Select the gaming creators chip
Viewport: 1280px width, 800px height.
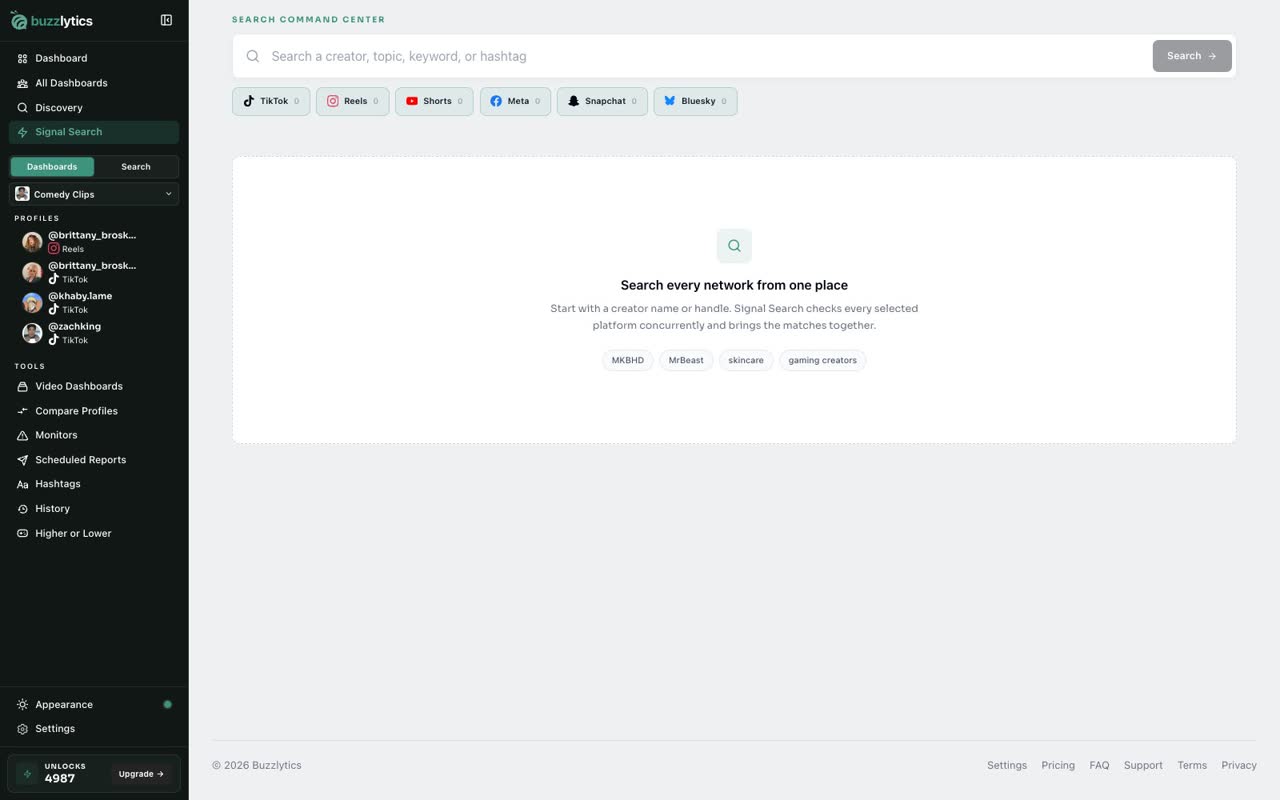(822, 360)
